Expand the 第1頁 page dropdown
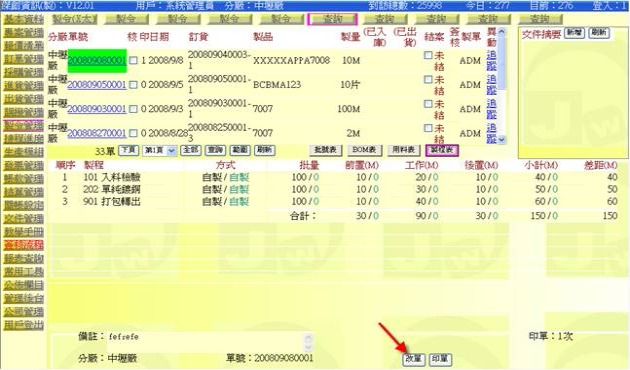 [160, 151]
